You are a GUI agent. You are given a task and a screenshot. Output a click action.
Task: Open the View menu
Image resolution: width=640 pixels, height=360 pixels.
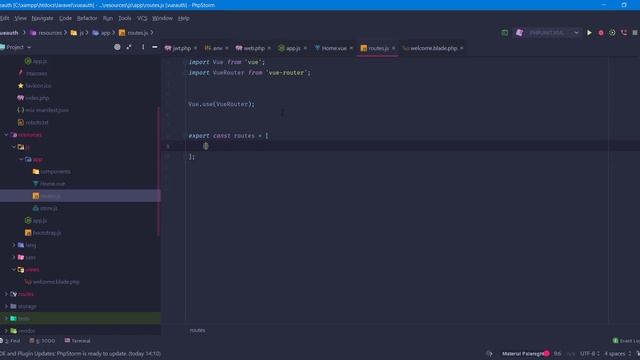tap(20, 18)
